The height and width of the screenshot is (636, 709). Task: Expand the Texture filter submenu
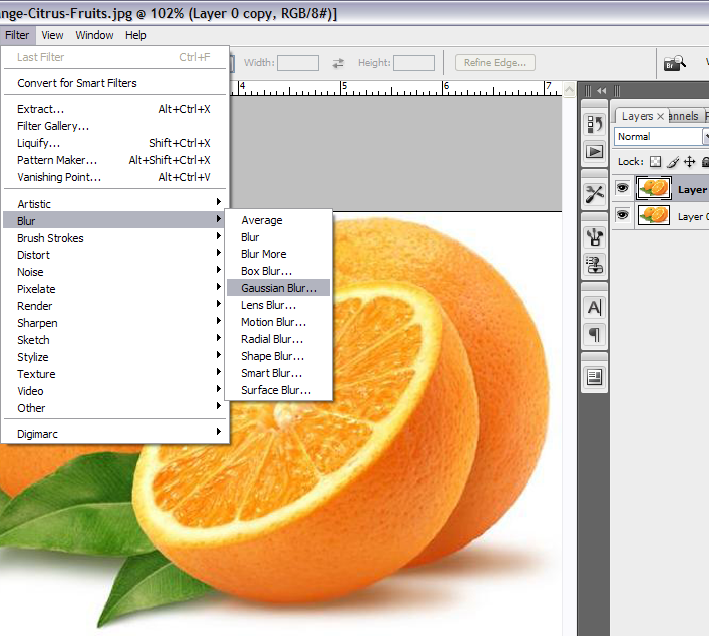coord(115,374)
